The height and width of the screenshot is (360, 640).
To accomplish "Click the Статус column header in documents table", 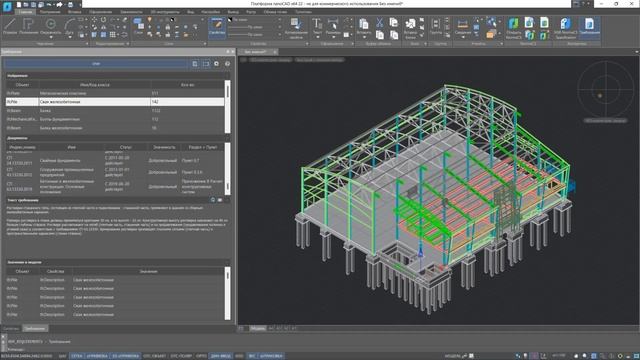I will [126, 147].
